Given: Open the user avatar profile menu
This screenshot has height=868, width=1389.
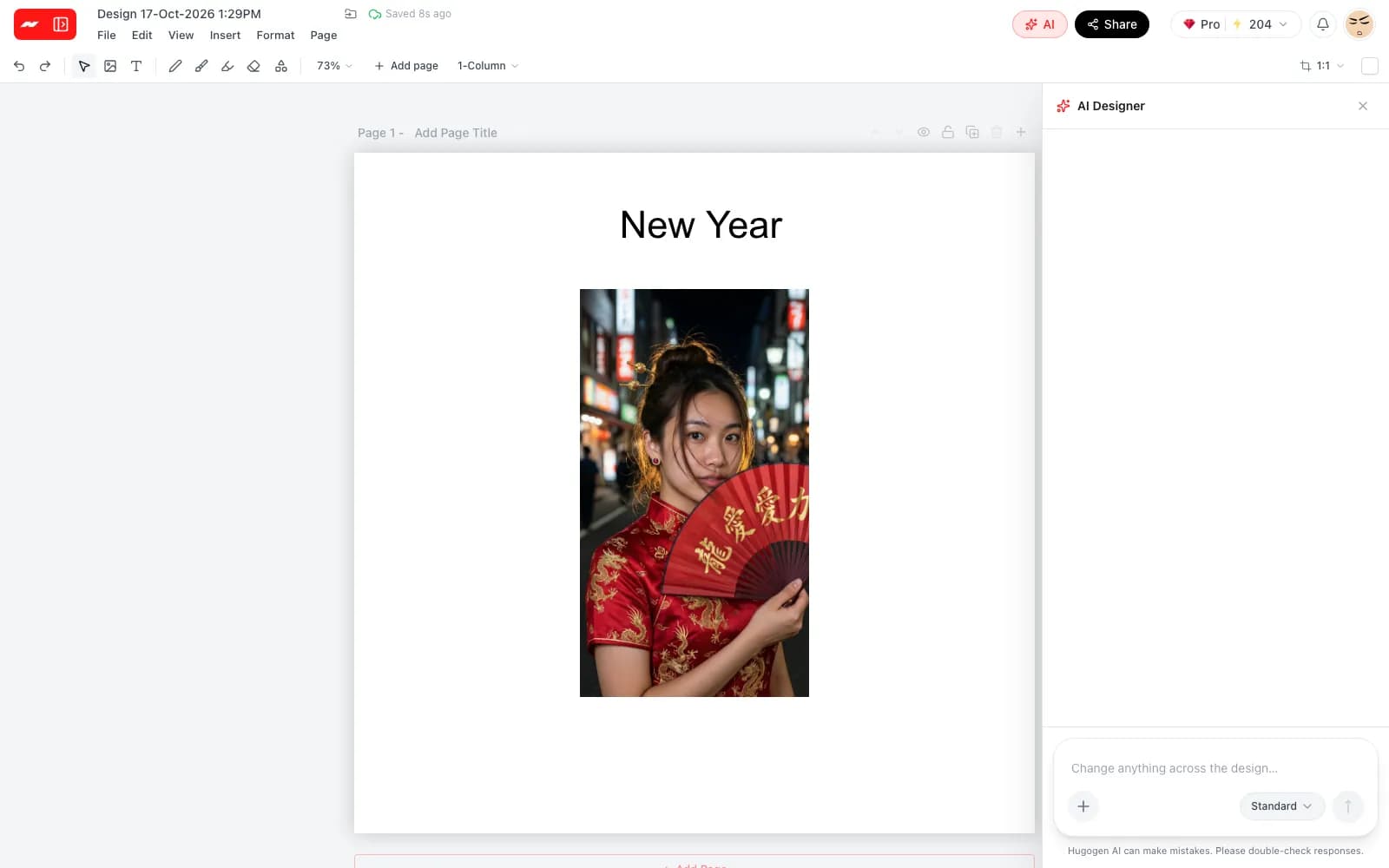Looking at the screenshot, I should (1359, 24).
